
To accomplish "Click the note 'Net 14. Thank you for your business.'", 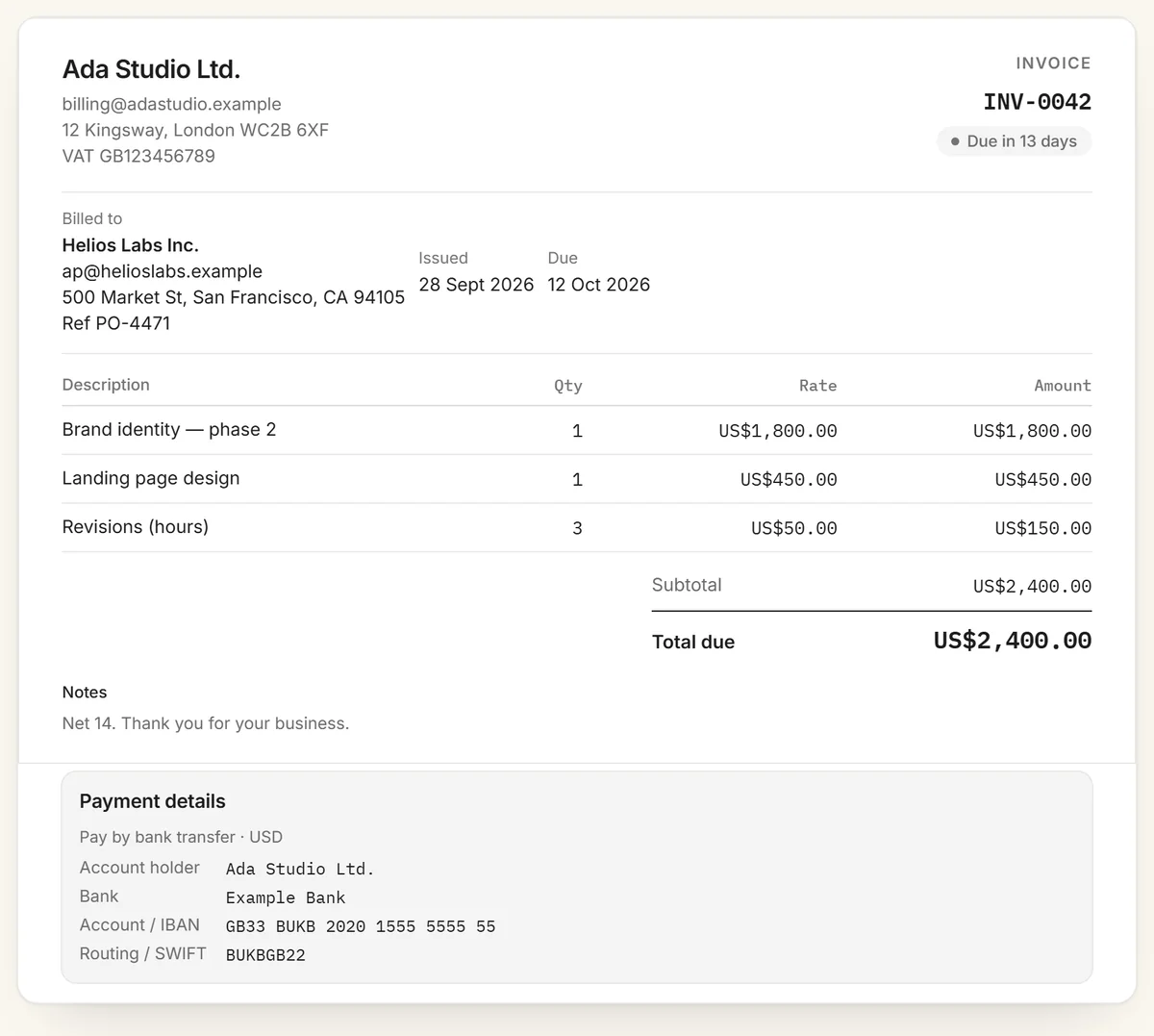I will 206,723.
